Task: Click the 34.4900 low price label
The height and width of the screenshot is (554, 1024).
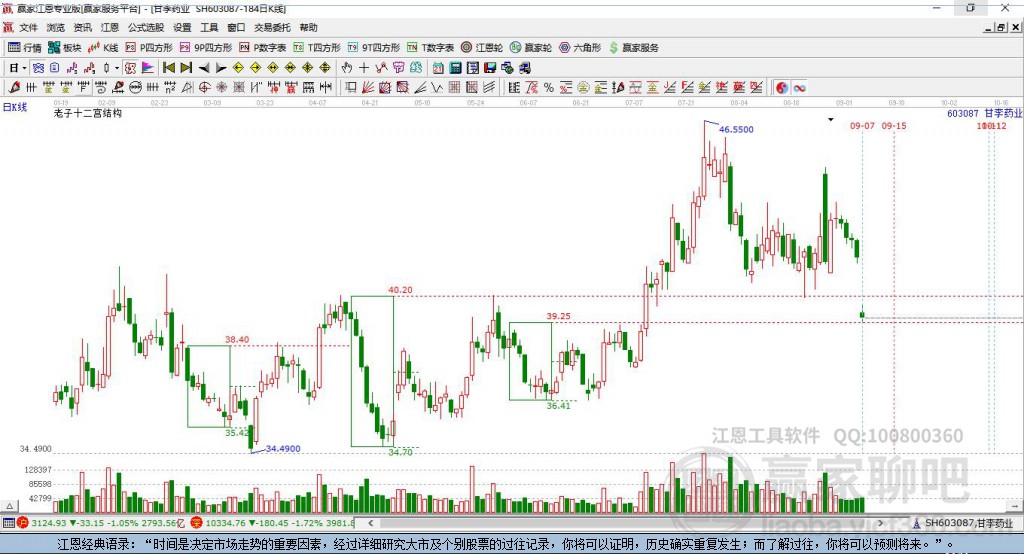Action: (x=283, y=449)
